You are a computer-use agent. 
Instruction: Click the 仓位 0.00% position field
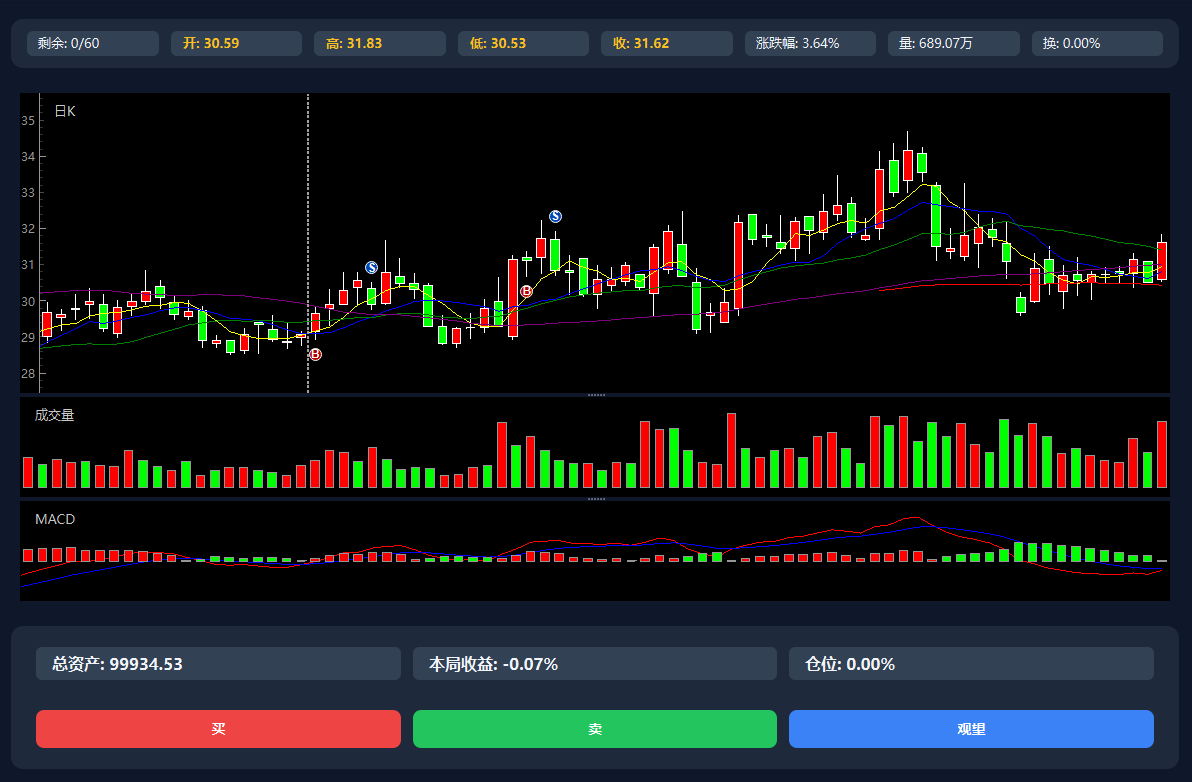(971, 663)
